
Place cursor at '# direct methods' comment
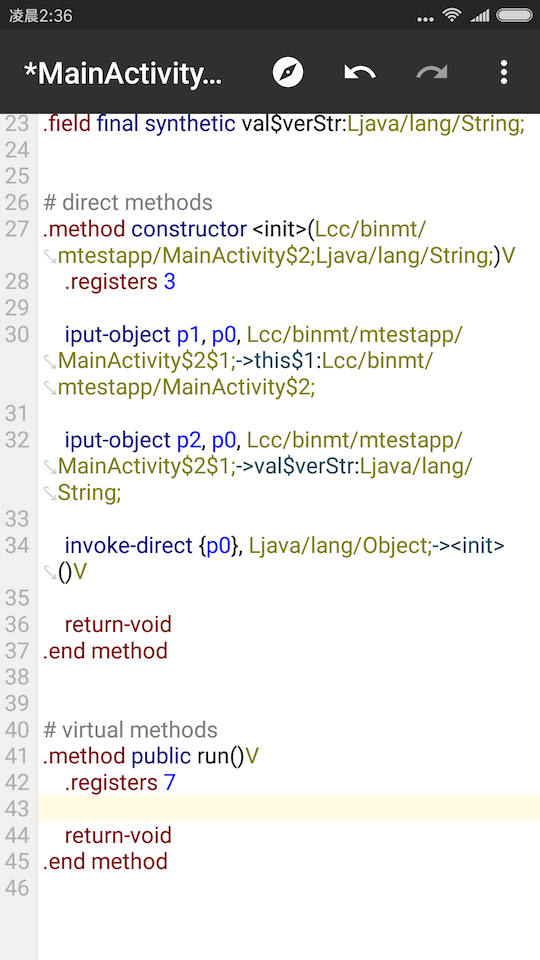point(128,203)
